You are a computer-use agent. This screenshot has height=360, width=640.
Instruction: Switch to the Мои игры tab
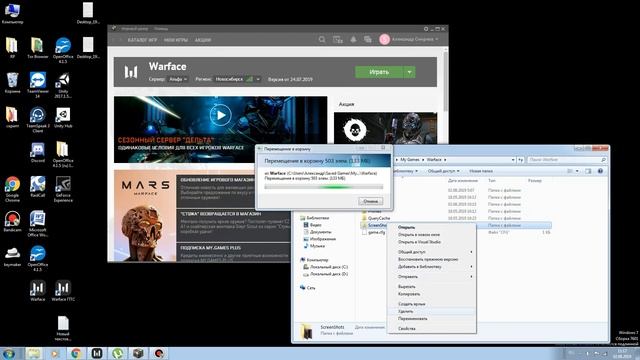pyautogui.click(x=176, y=40)
